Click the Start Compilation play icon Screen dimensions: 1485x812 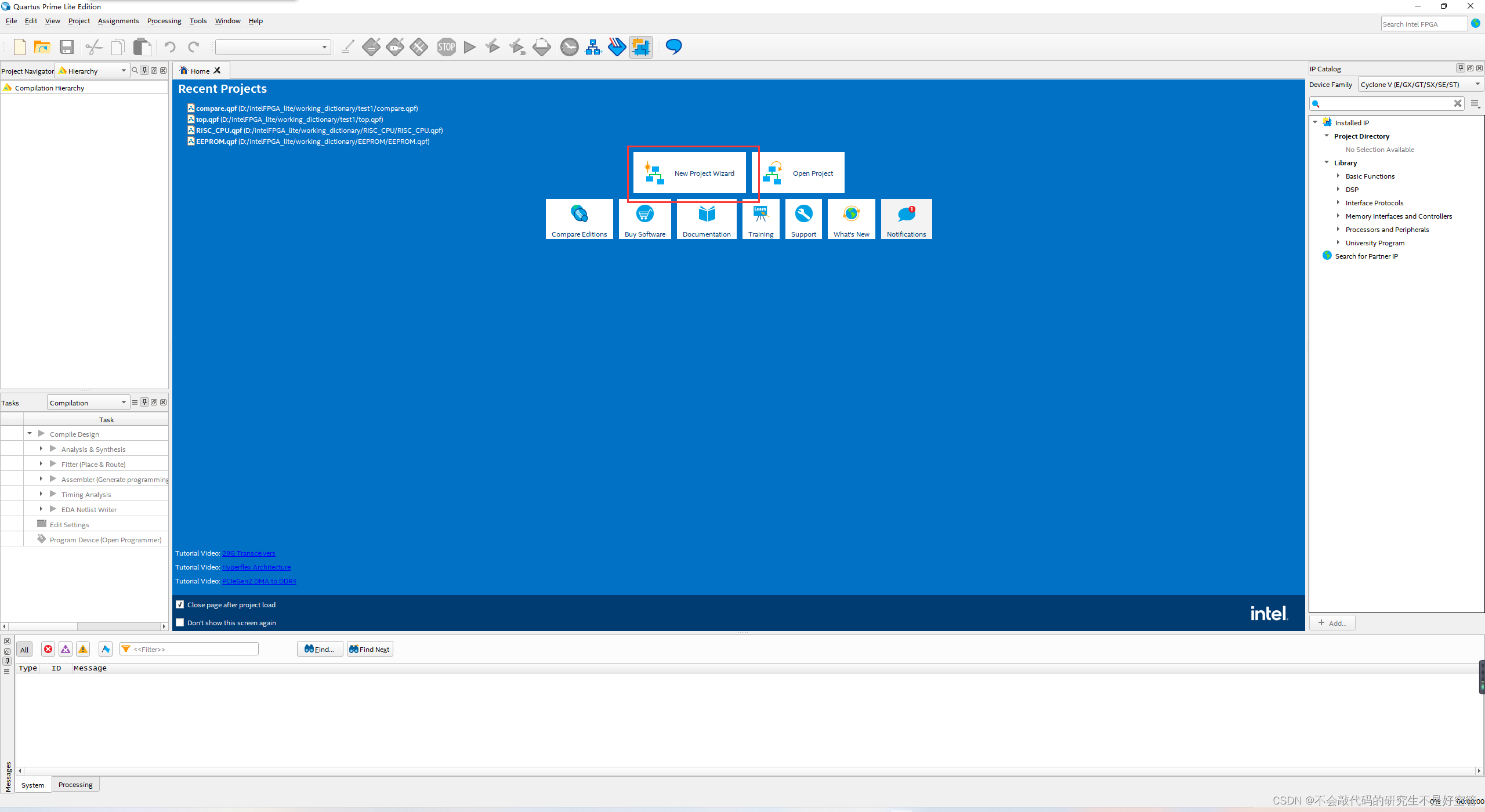tap(470, 47)
